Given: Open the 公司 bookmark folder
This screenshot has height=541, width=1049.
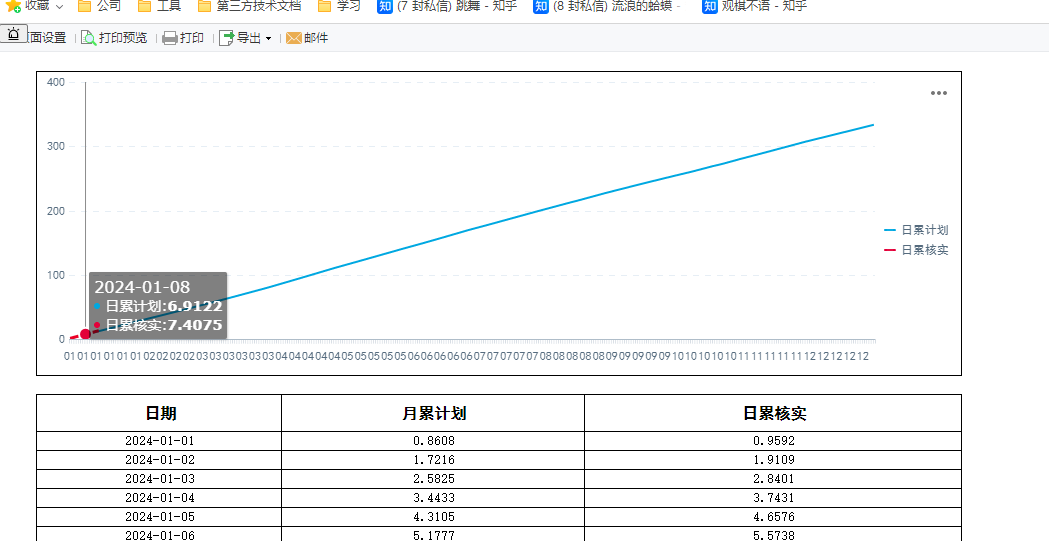Looking at the screenshot, I should pyautogui.click(x=100, y=6).
